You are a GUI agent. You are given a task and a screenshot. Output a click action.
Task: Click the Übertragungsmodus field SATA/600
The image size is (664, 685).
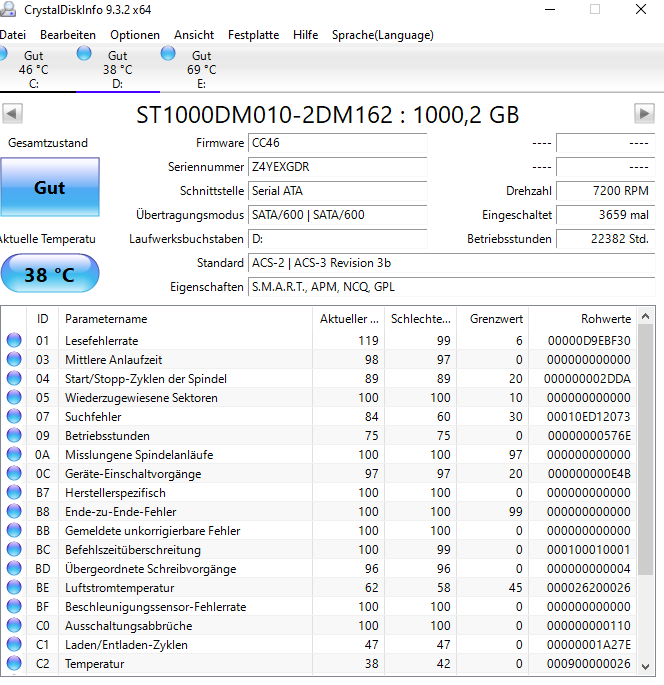point(337,215)
